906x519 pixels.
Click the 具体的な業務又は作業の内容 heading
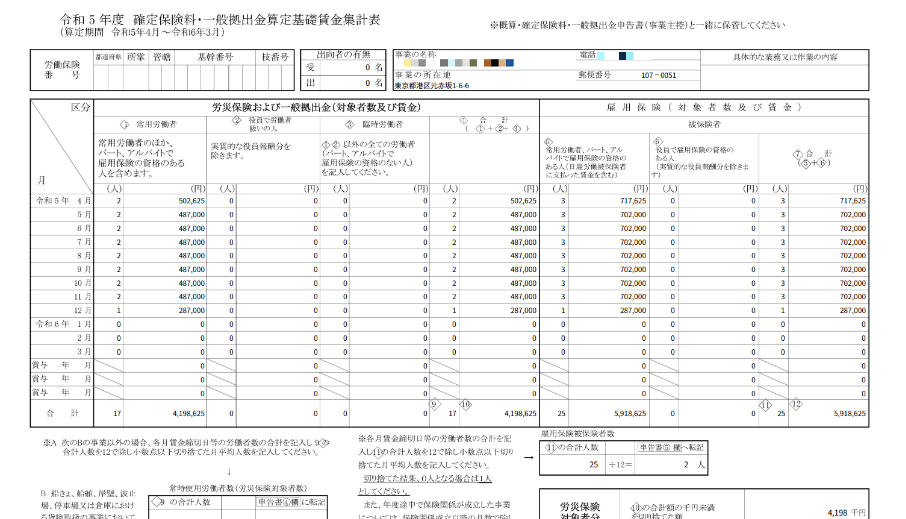[x=785, y=57]
